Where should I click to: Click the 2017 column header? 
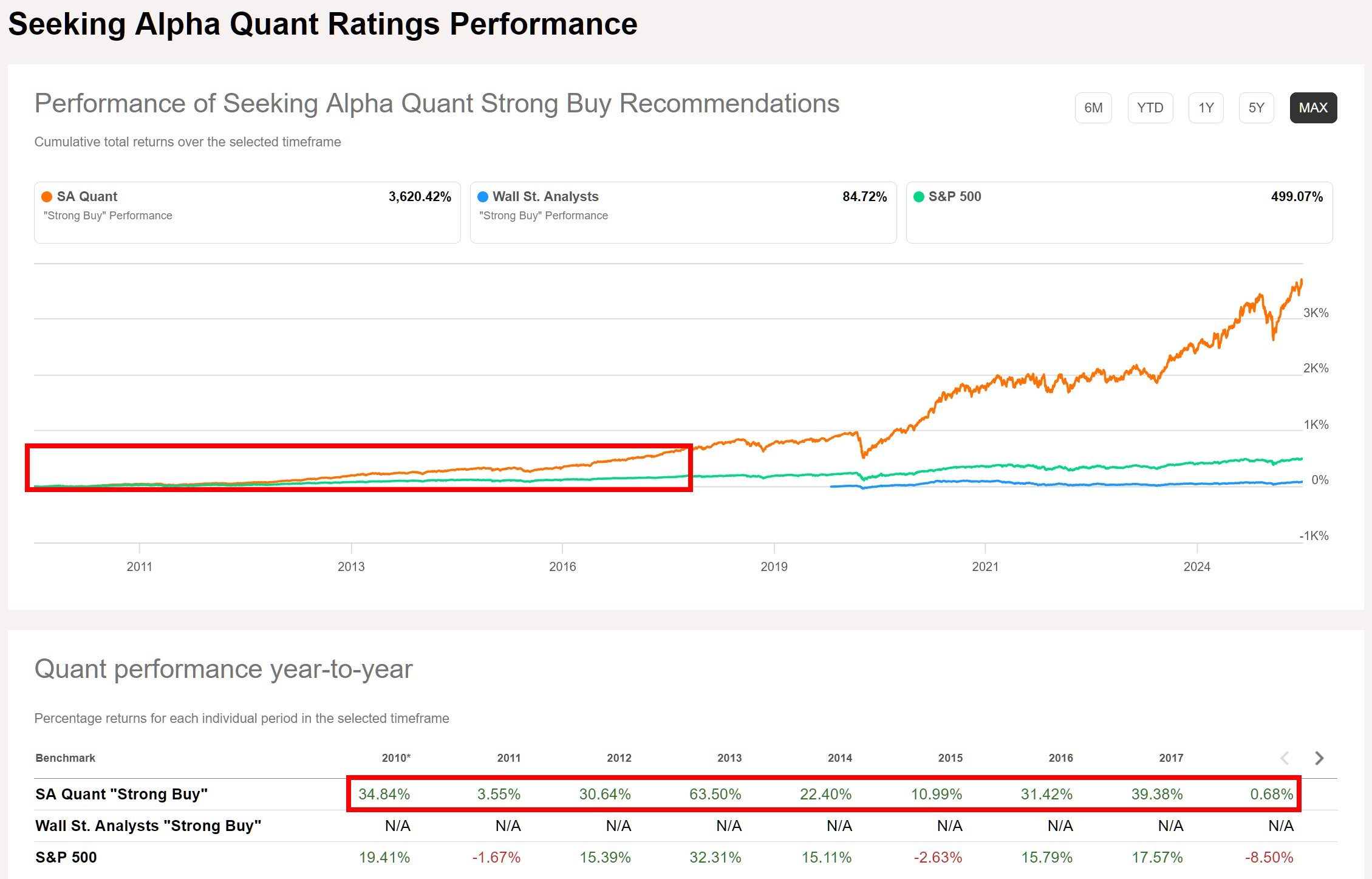[1170, 758]
